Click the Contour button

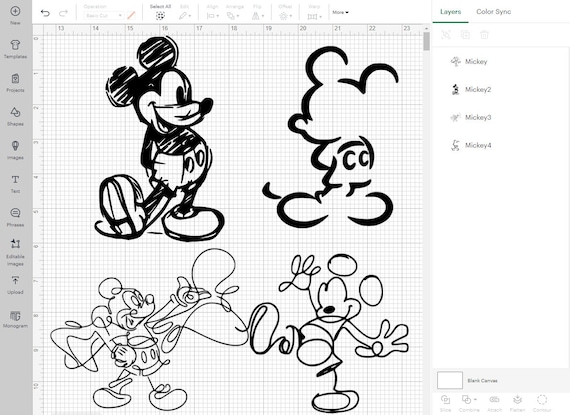[542, 403]
